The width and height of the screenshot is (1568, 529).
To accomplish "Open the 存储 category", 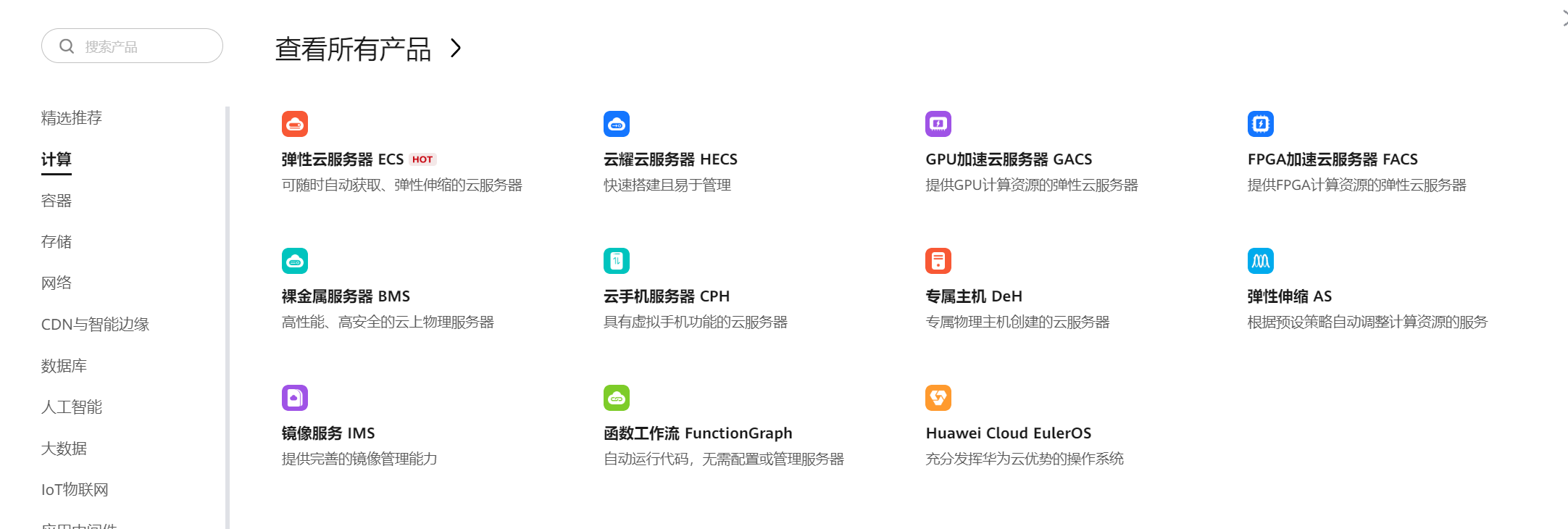I will coord(57,242).
